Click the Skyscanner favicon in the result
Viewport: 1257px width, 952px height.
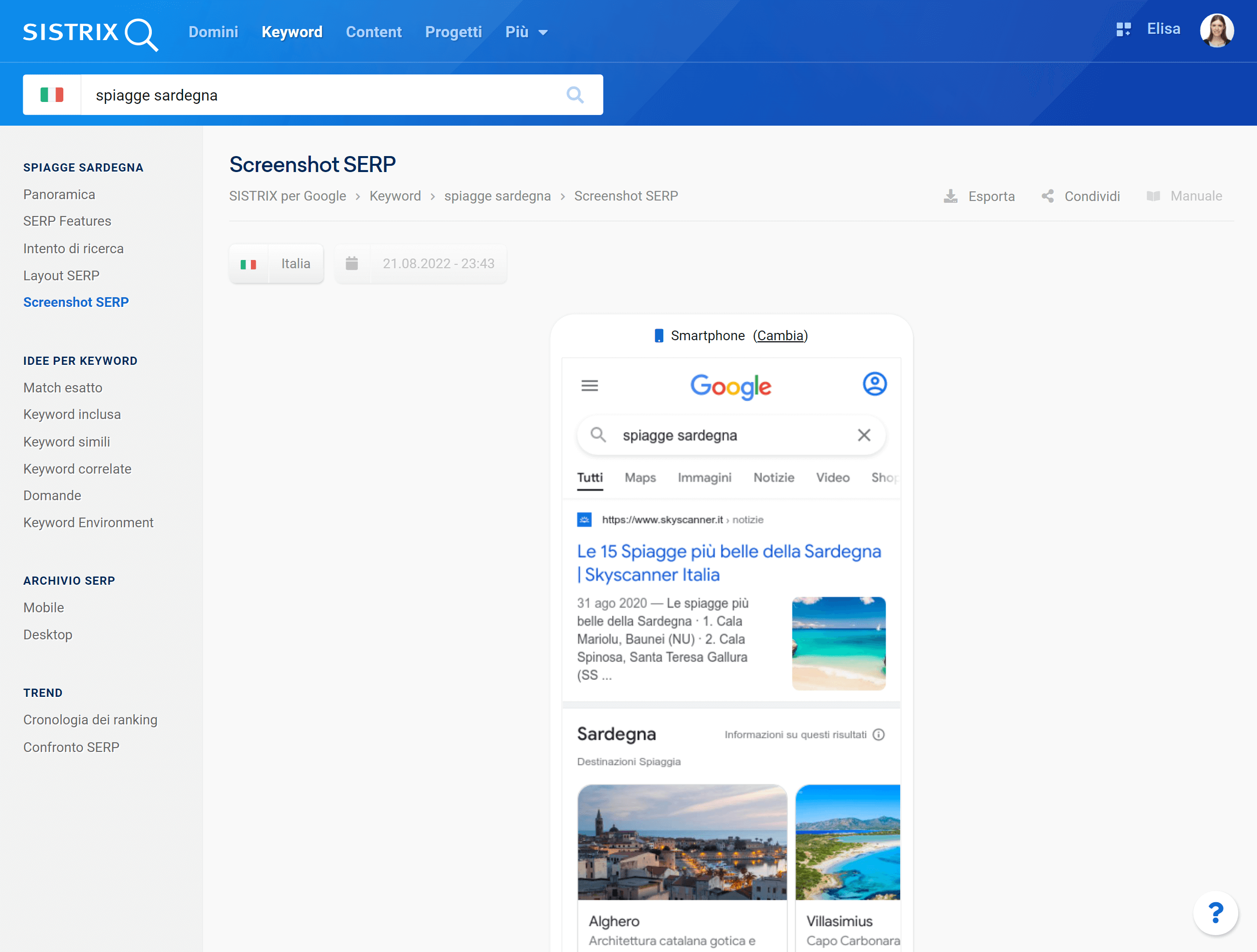click(584, 520)
